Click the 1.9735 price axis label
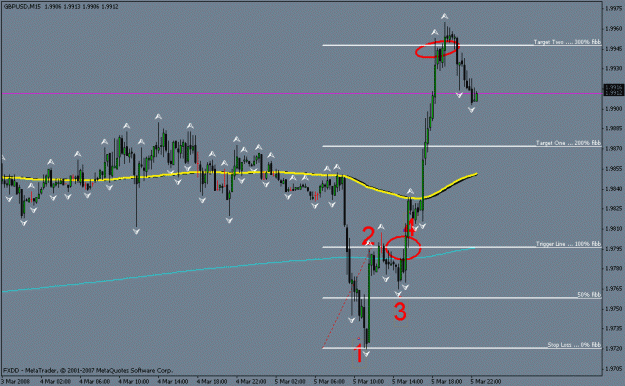 [x=613, y=329]
